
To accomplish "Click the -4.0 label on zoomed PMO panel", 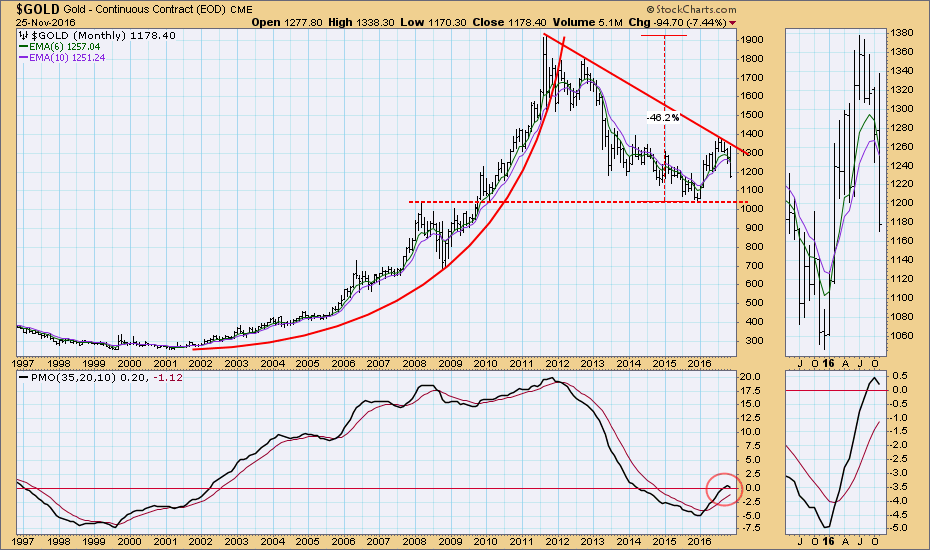I will (x=899, y=501).
